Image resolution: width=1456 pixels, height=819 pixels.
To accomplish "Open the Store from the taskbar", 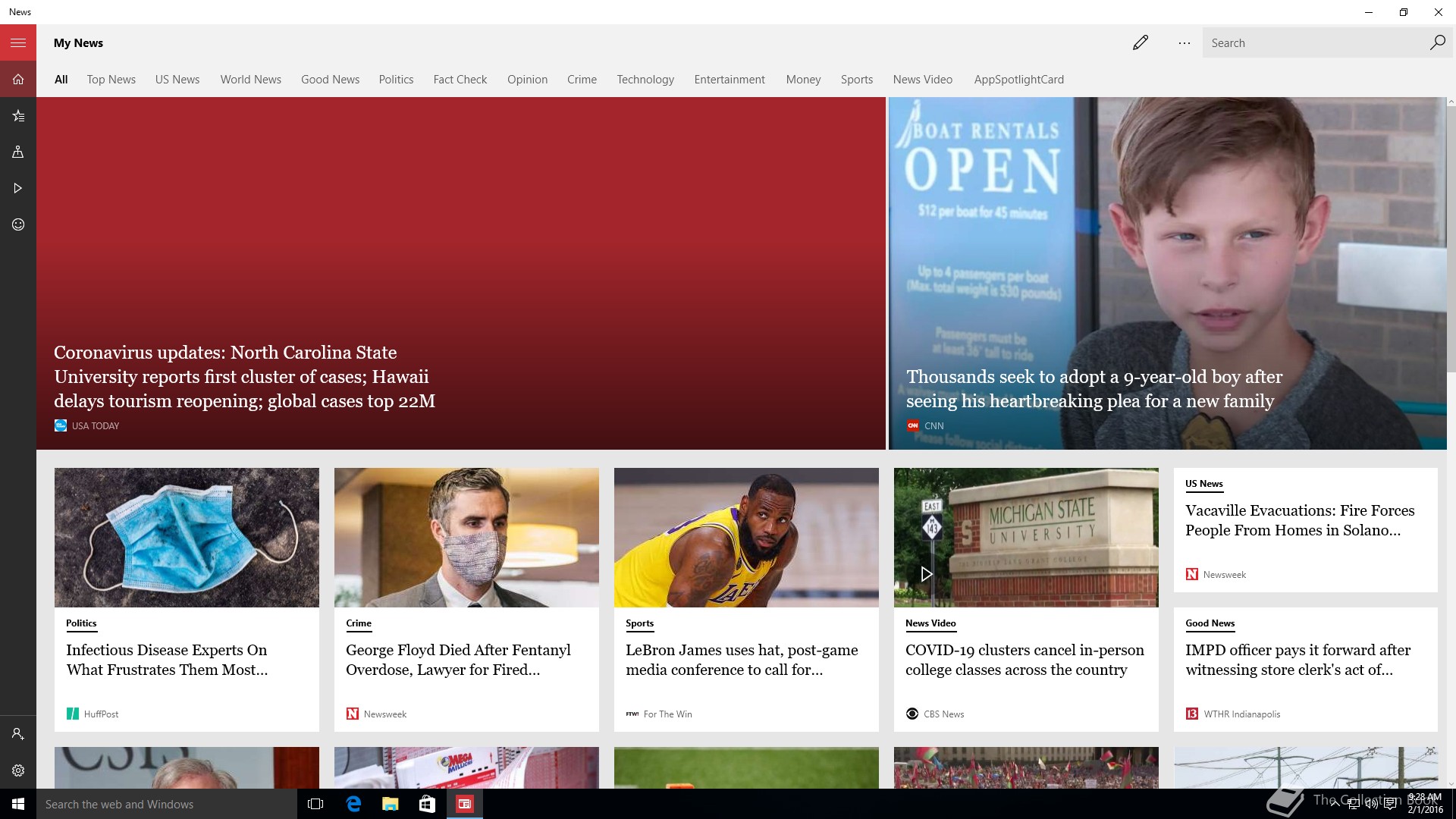I will pos(427,804).
